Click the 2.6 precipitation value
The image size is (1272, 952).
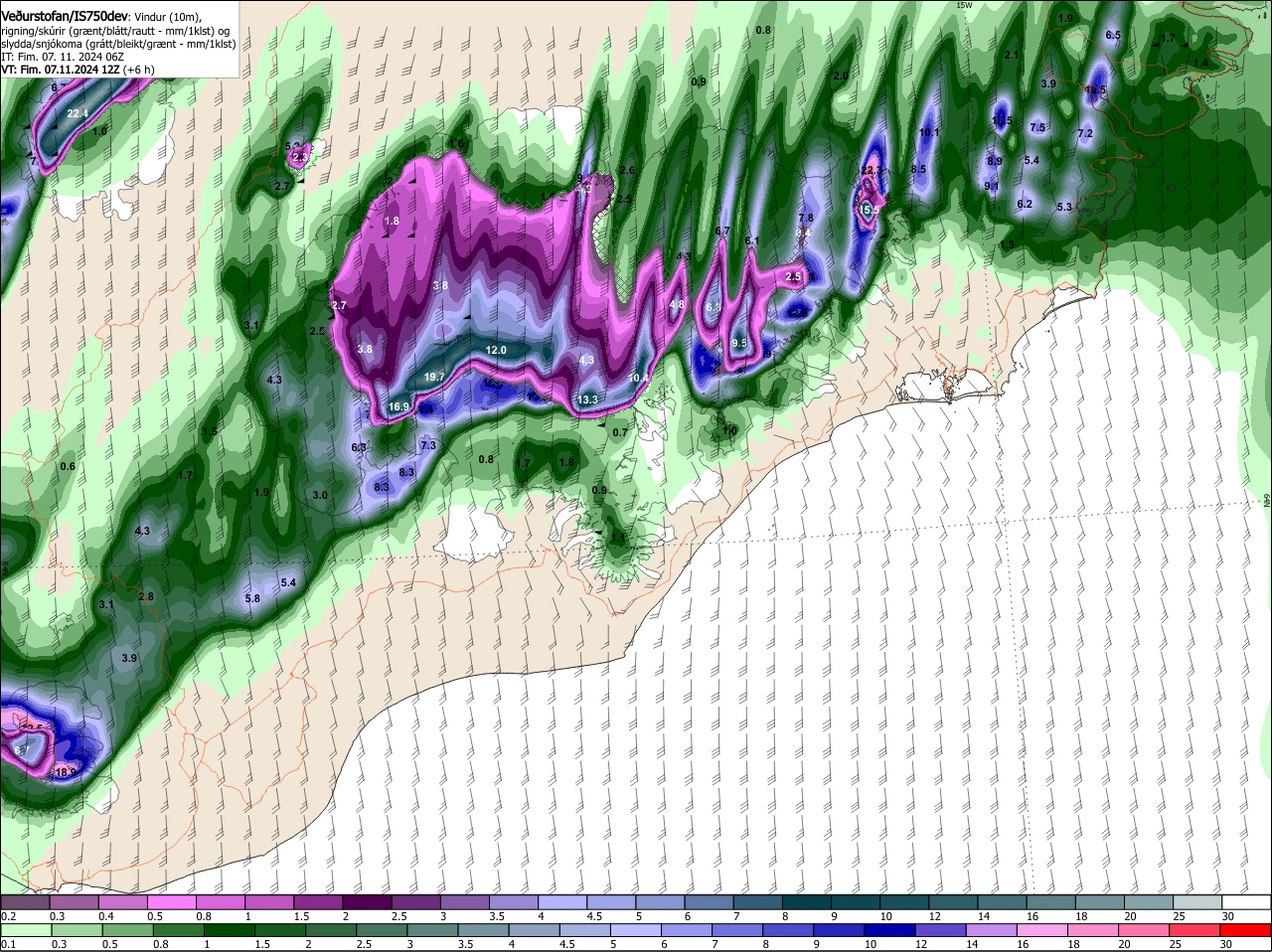click(x=627, y=171)
